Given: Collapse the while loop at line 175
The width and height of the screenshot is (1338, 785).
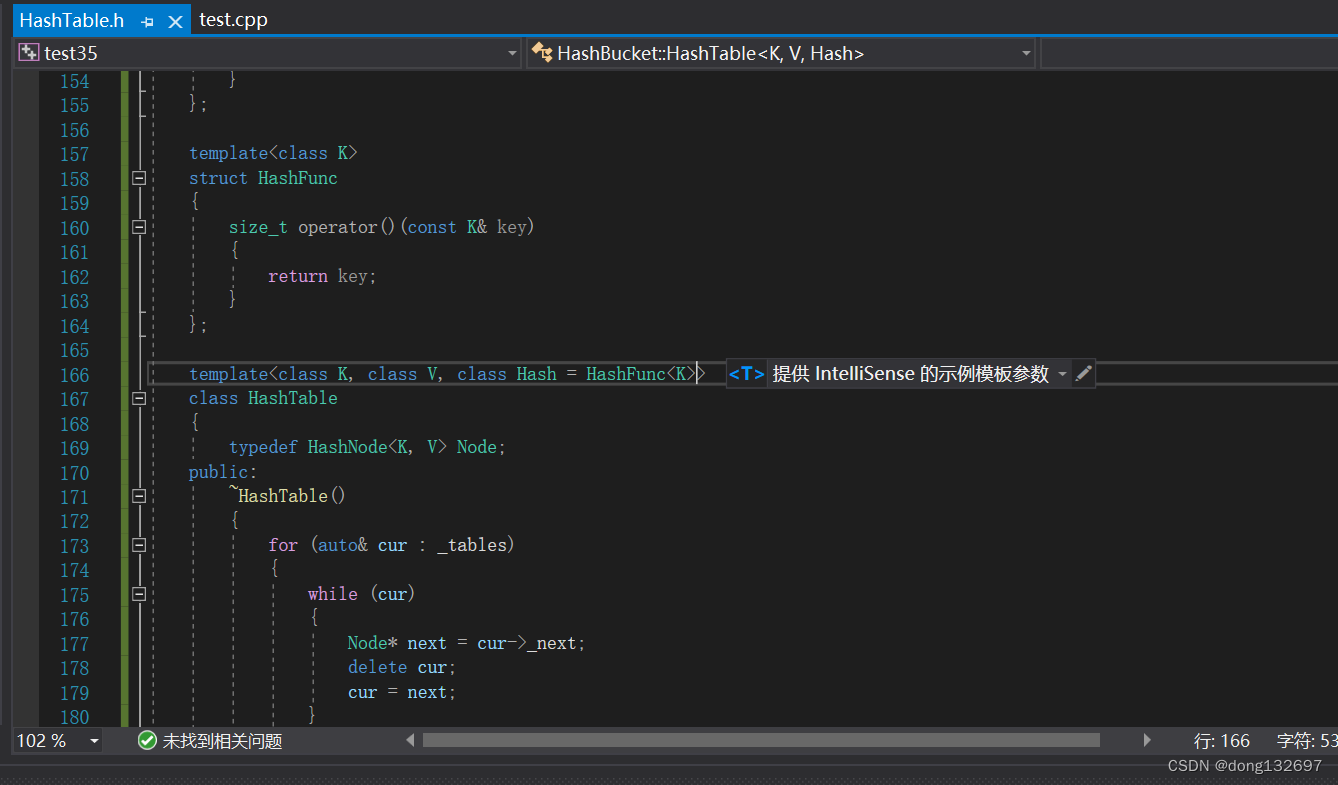Looking at the screenshot, I should click(x=139, y=594).
